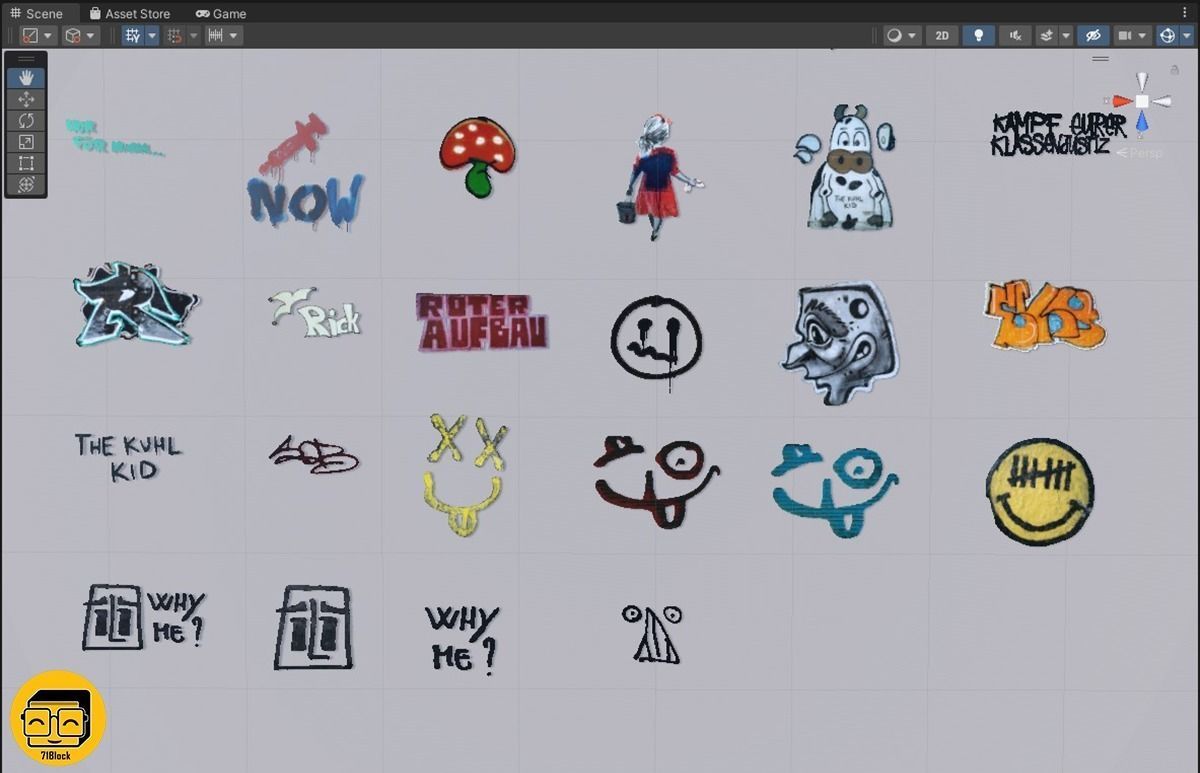This screenshot has height=773, width=1200.
Task: Click the draw mode shading sphere icon
Action: 895,35
